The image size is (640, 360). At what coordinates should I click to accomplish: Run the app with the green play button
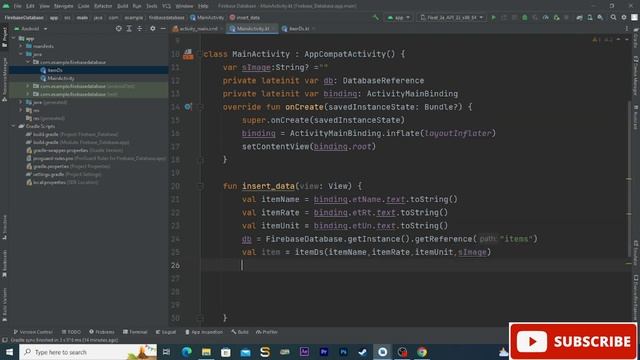[493, 18]
